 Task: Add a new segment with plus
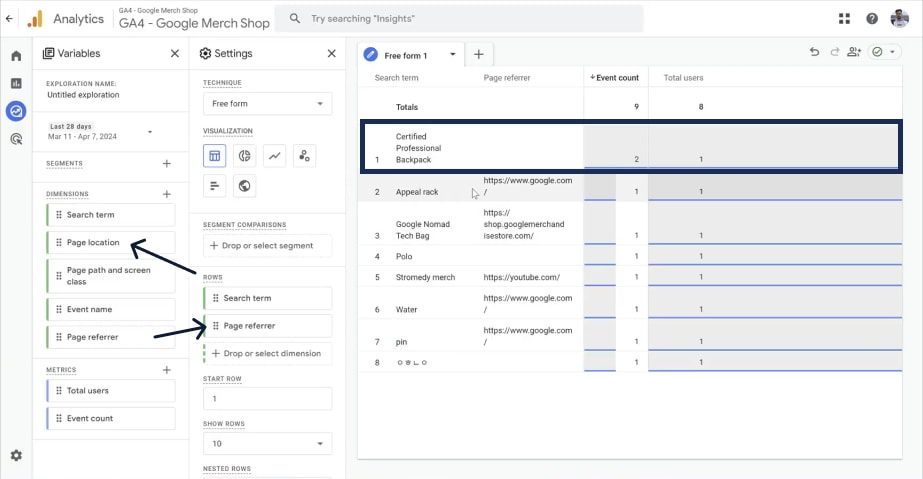click(x=167, y=164)
